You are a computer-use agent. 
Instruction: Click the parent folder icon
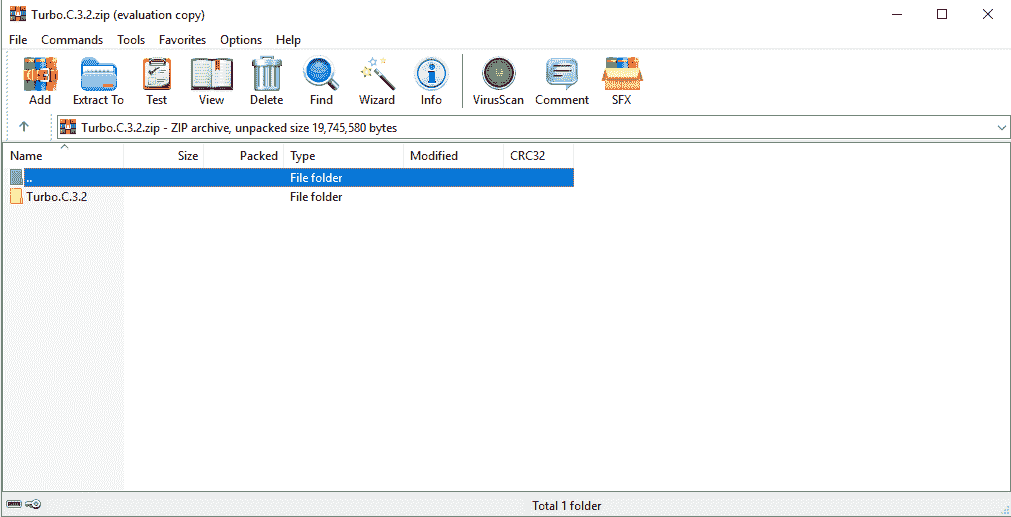tap(17, 177)
